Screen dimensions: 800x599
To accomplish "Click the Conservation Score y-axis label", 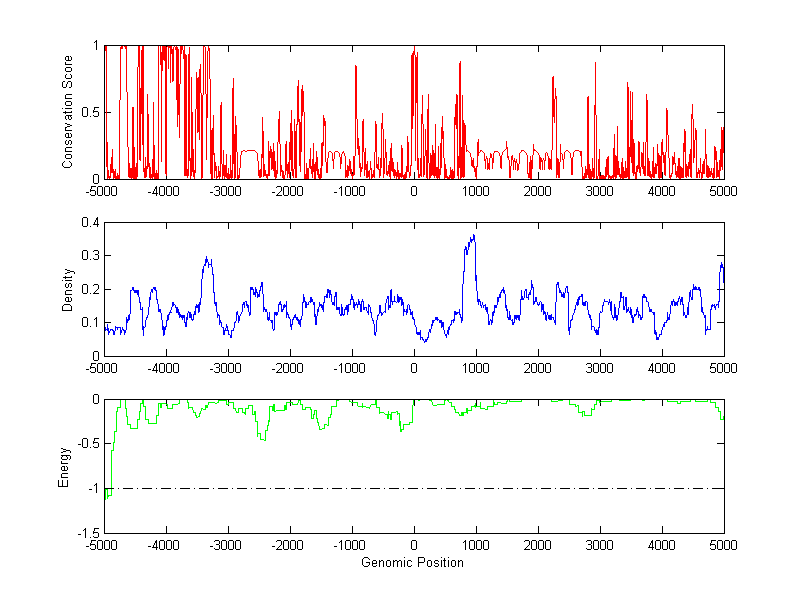I will click(x=67, y=112).
